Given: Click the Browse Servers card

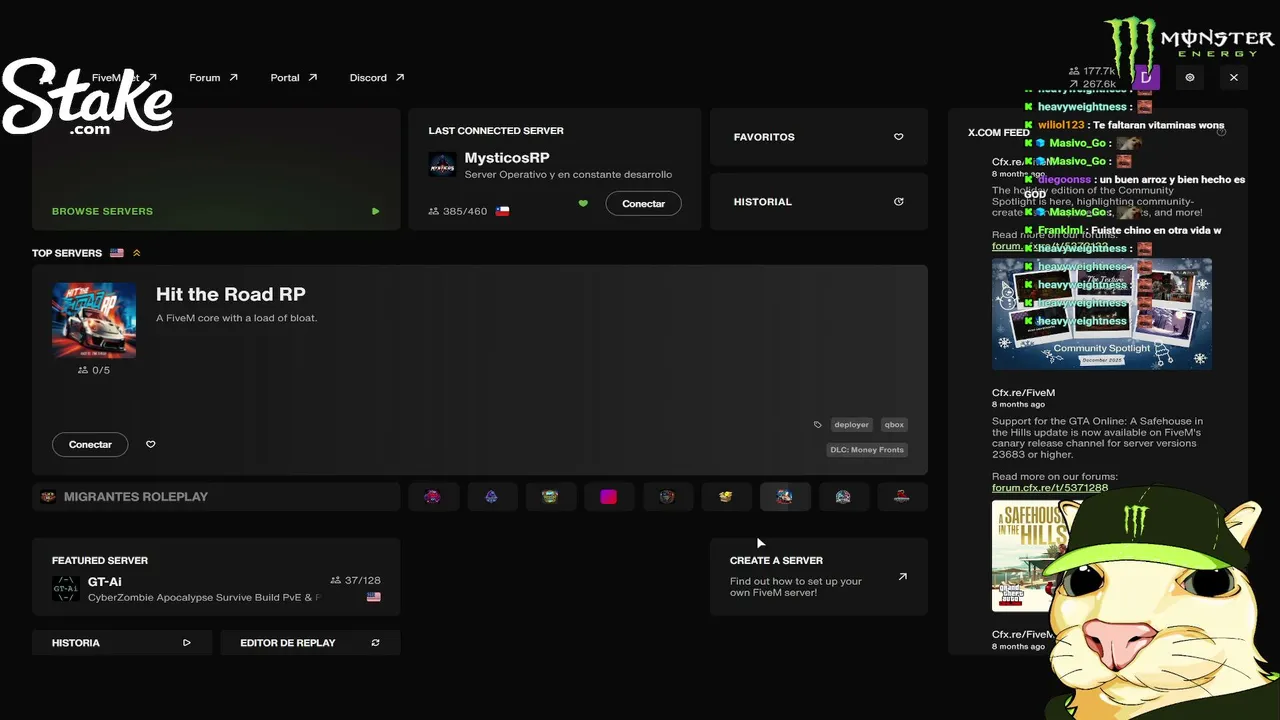Looking at the screenshot, I should (x=216, y=170).
